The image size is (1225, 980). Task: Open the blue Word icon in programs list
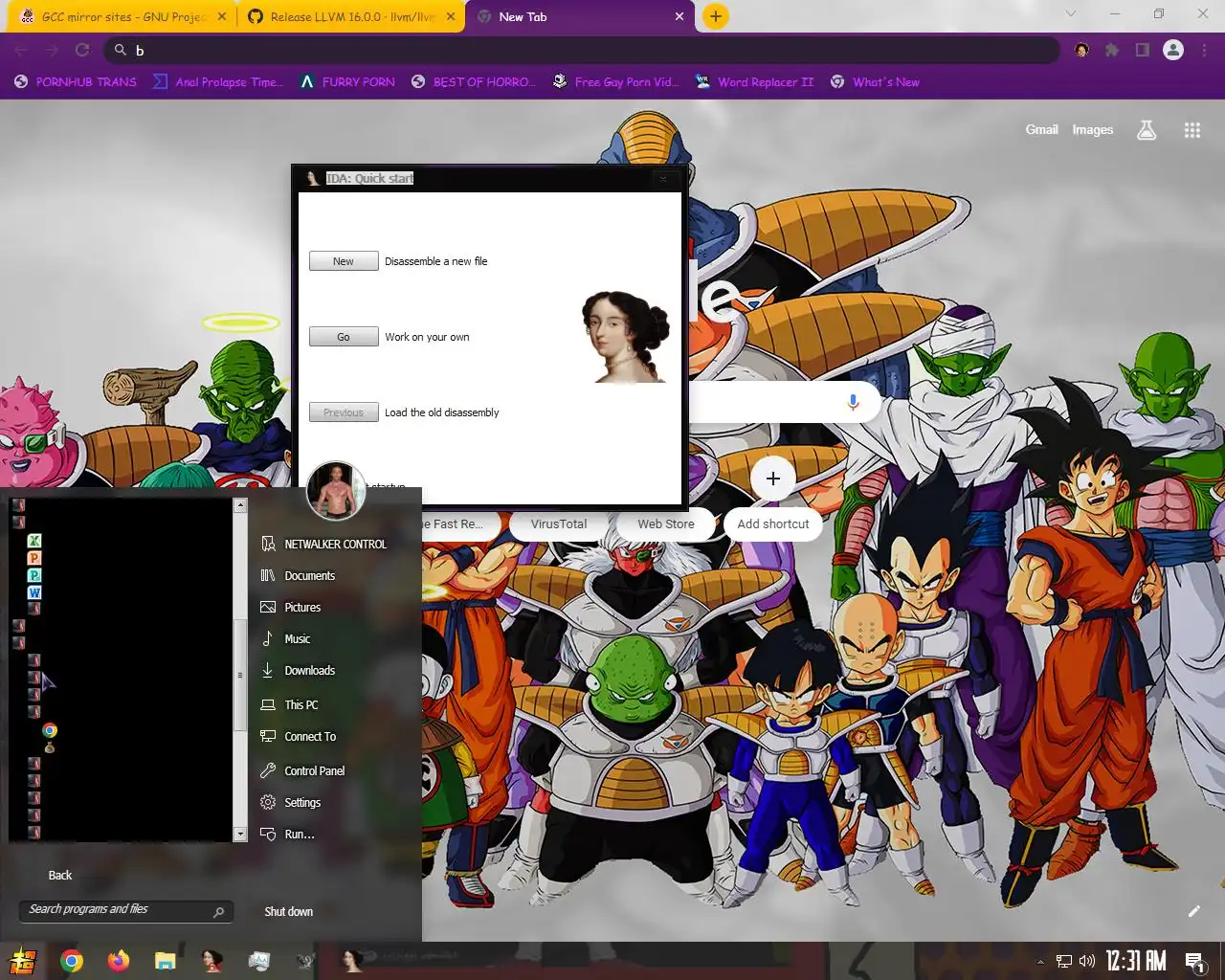(x=34, y=592)
